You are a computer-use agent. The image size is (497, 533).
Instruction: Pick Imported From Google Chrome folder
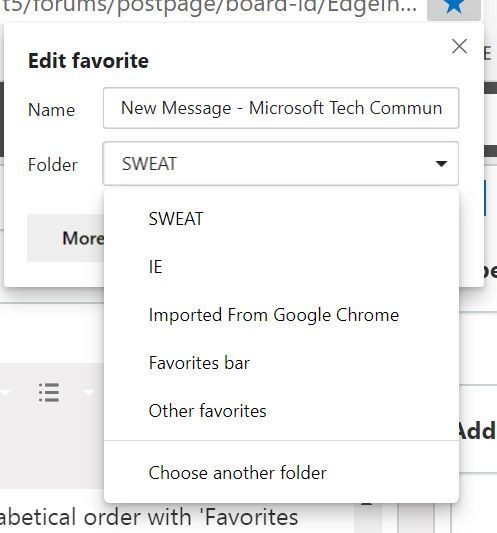click(281, 315)
